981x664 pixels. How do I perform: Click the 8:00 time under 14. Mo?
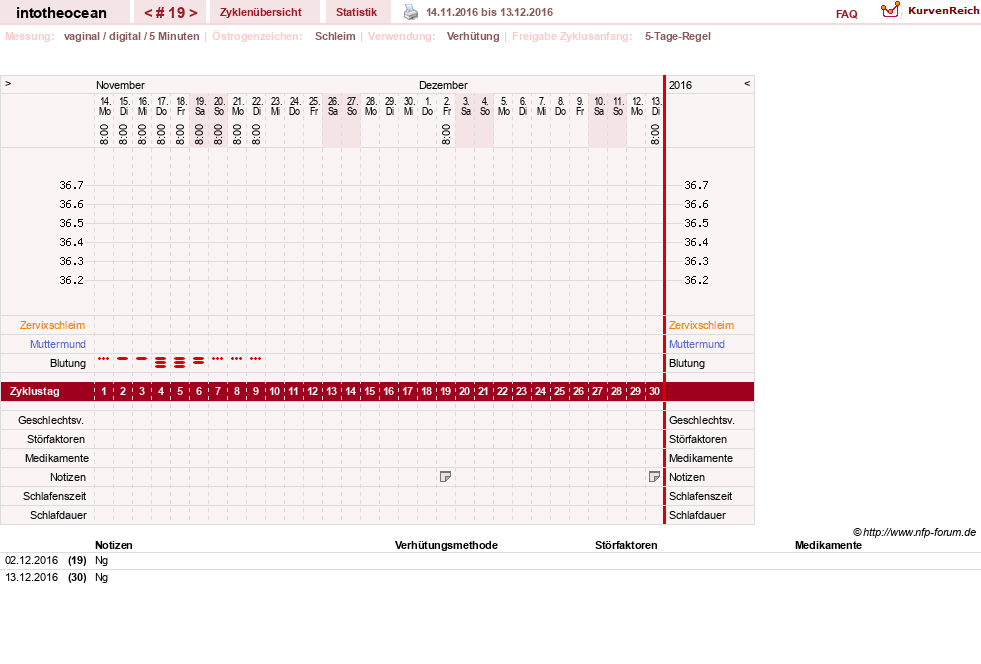104,134
